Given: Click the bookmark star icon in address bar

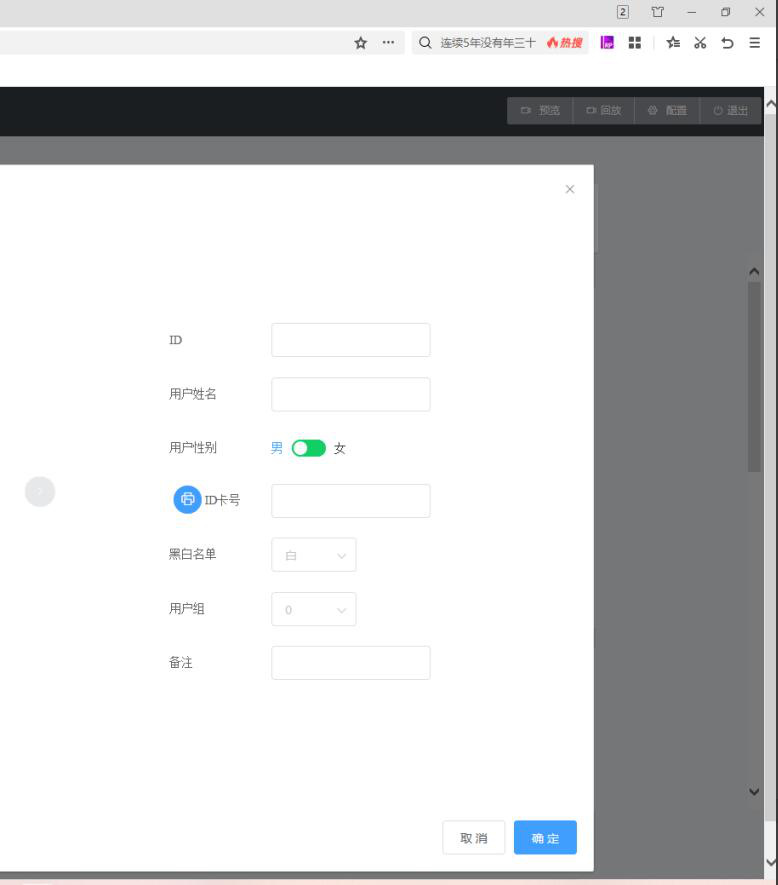Looking at the screenshot, I should [x=361, y=43].
